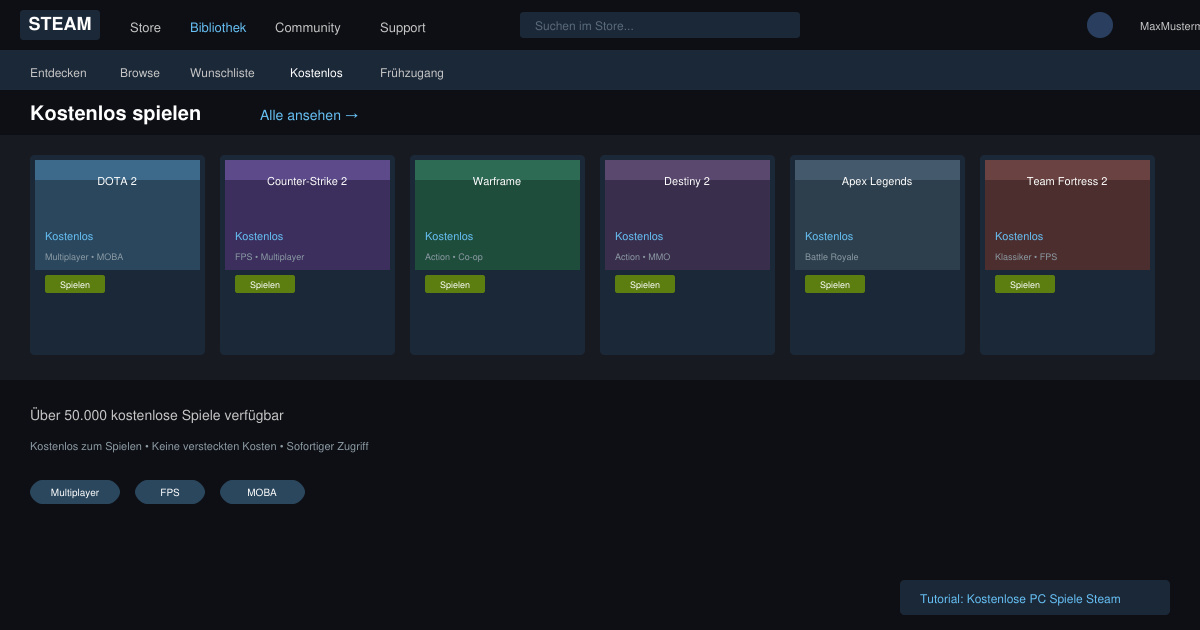
Task: Open the Support menu
Action: tap(403, 28)
